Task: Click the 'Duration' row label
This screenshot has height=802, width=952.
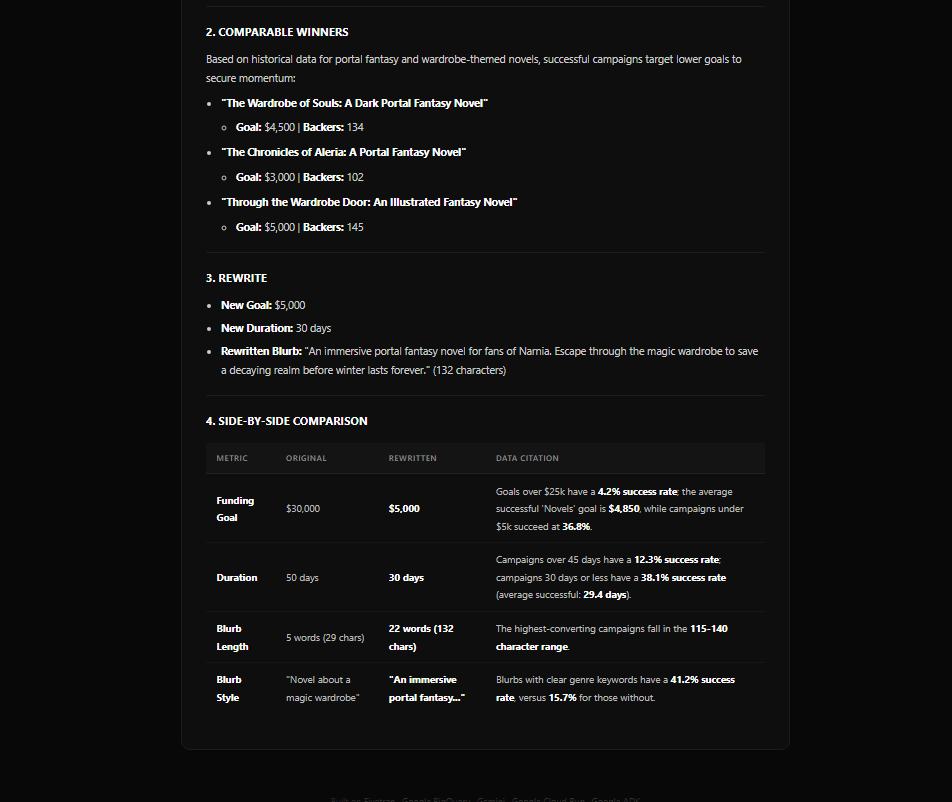Action: (237, 577)
